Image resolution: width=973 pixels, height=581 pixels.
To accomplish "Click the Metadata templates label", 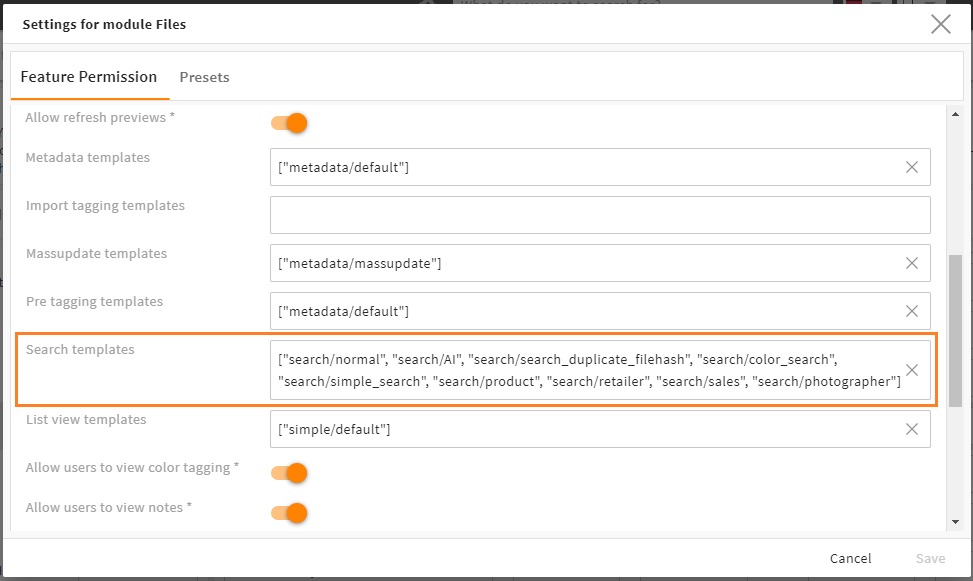I will tap(87, 158).
